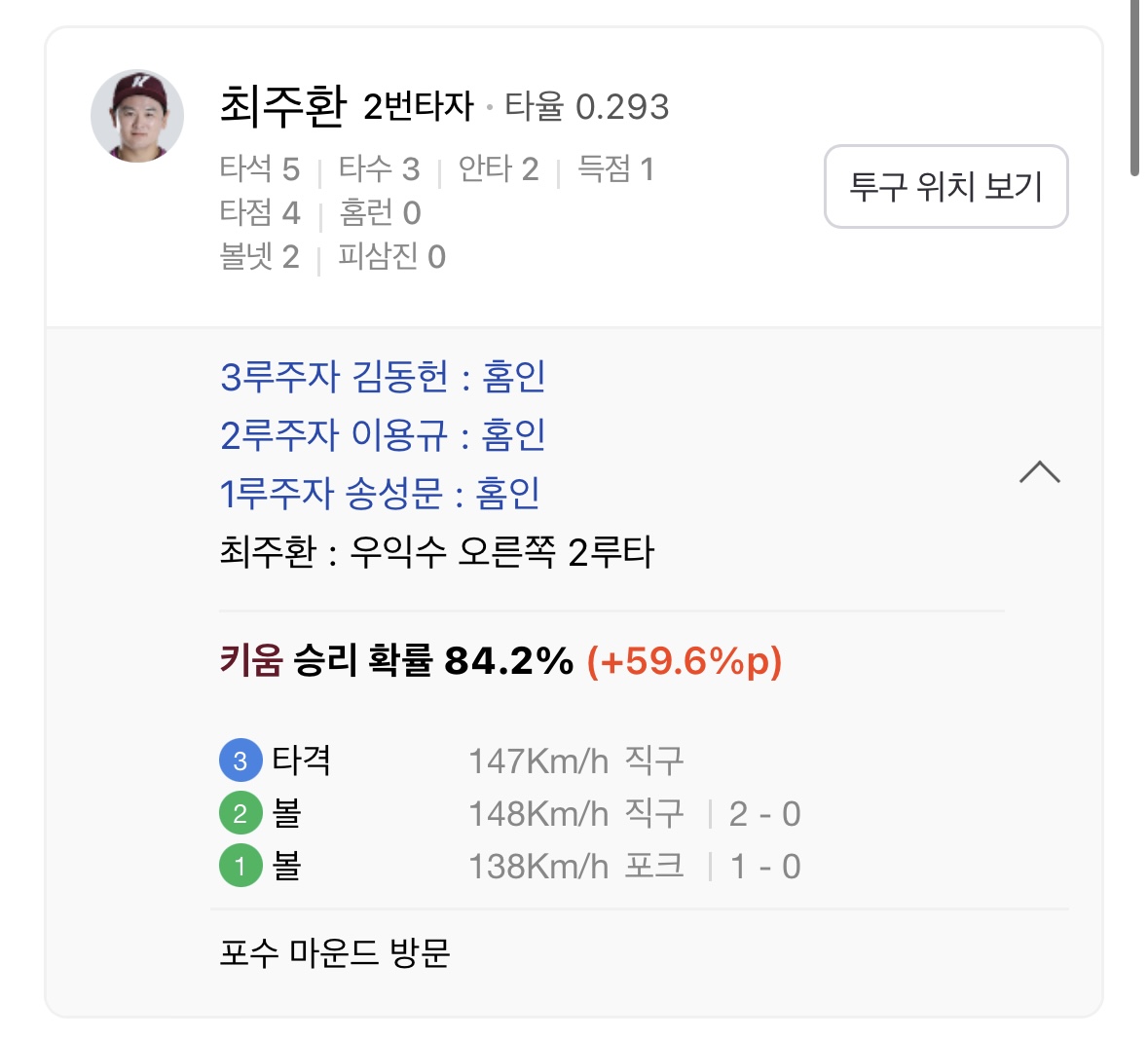
Task: Open the 투구 위치 보기 button
Action: tap(945, 186)
